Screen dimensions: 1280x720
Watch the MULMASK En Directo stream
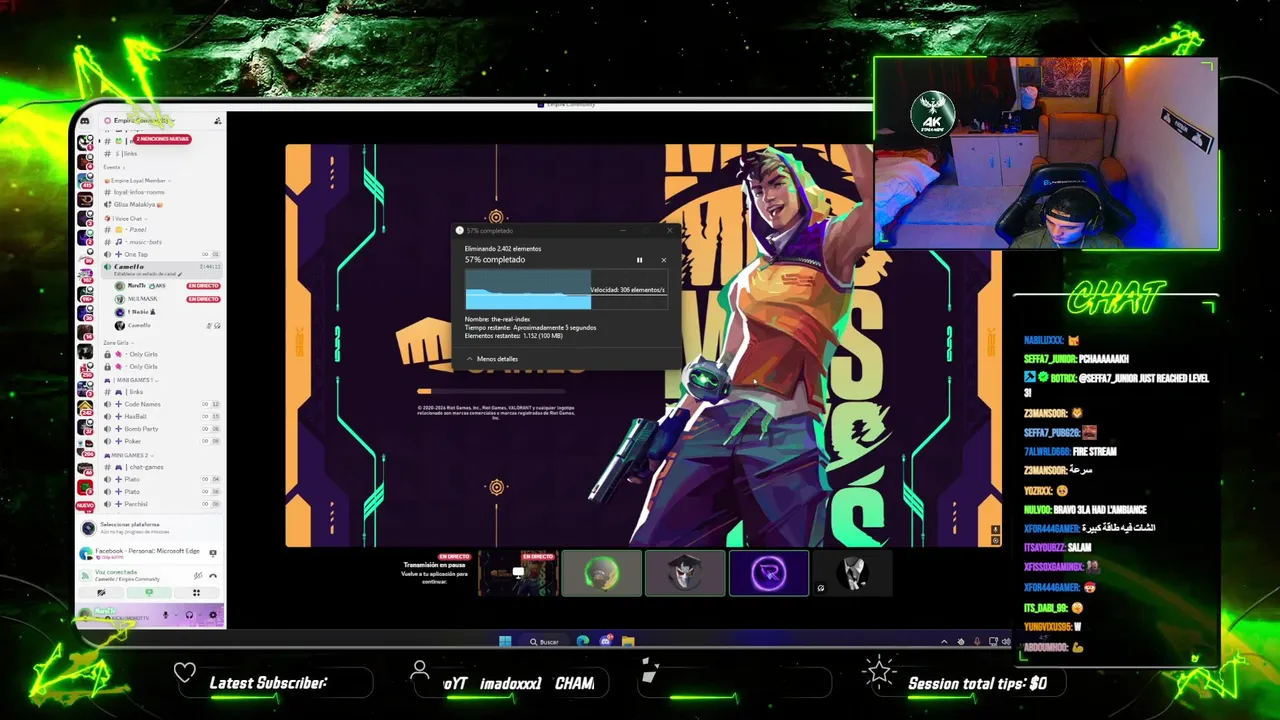[203, 299]
